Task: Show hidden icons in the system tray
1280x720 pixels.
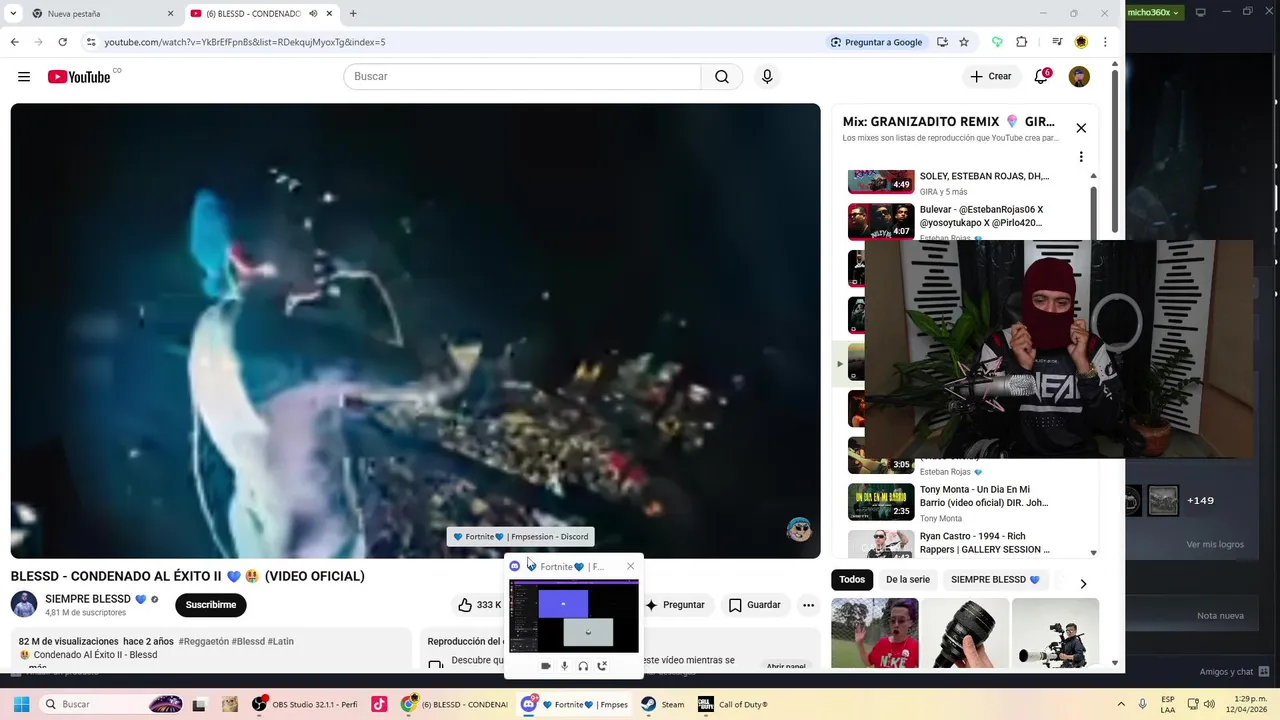Action: (x=1121, y=704)
